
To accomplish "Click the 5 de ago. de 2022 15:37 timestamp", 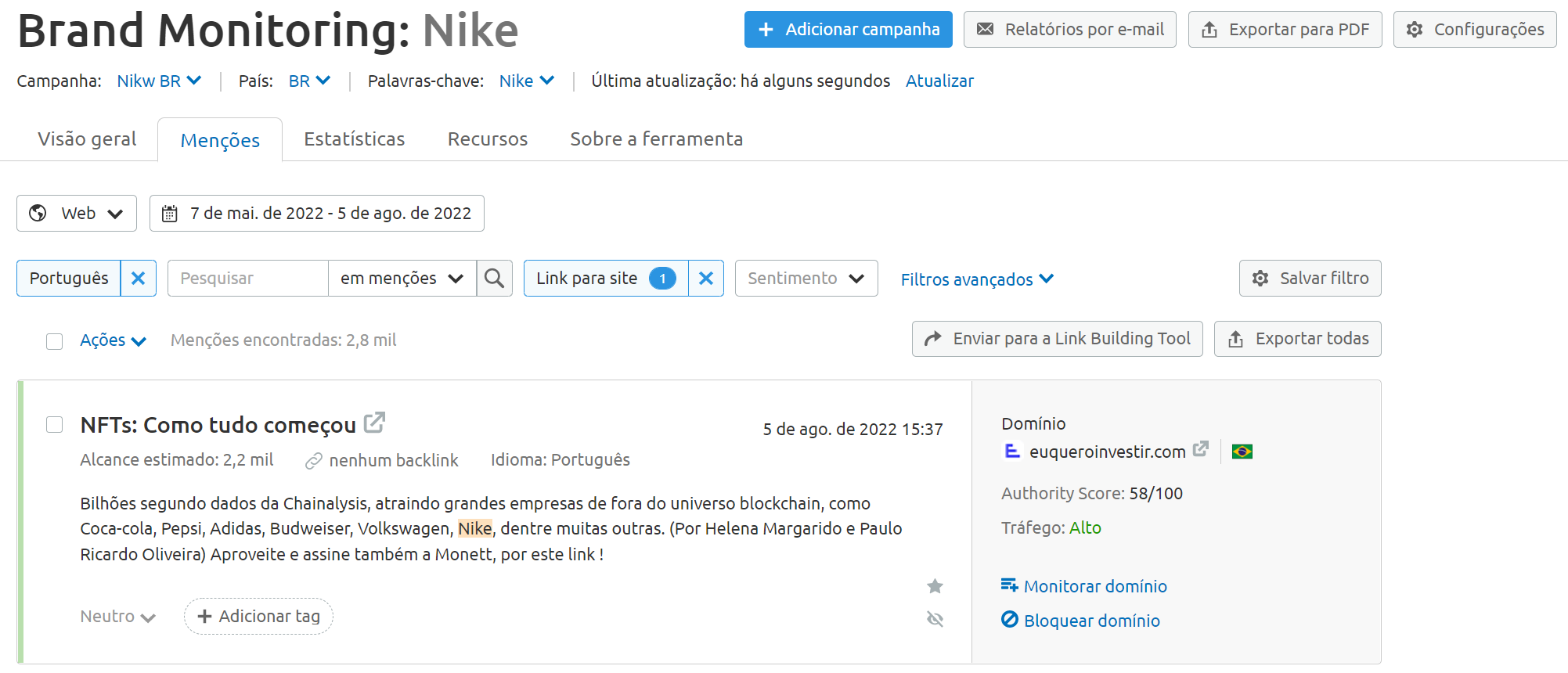I will pyautogui.click(x=852, y=430).
